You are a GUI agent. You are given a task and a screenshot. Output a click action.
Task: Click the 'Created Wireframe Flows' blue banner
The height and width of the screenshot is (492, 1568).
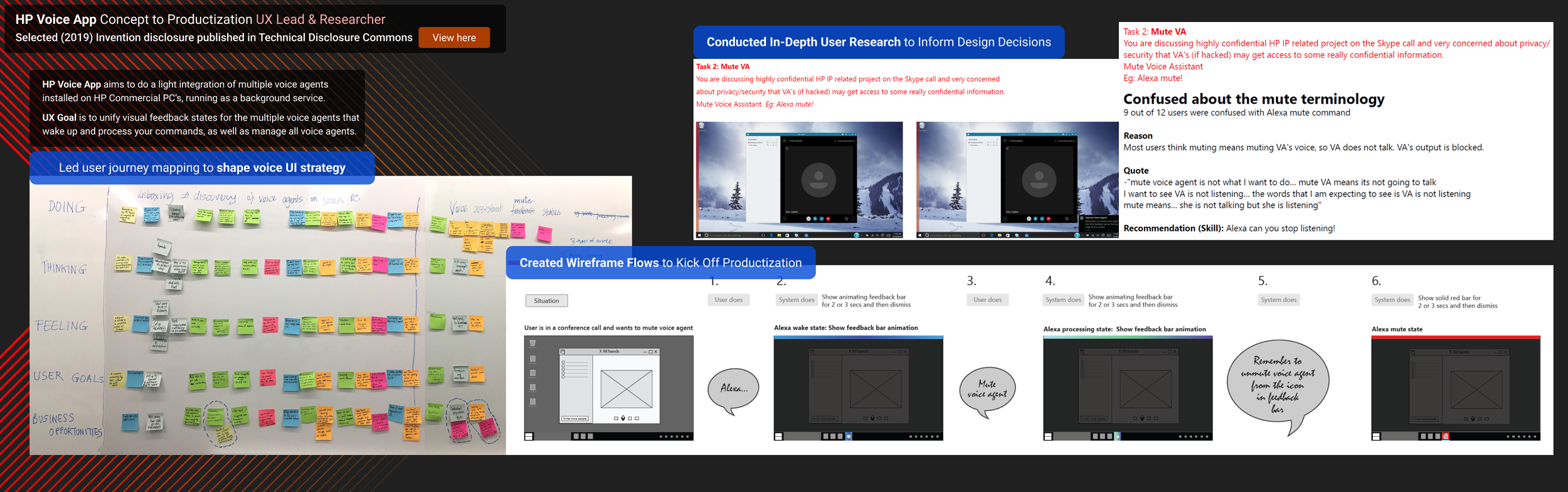point(660,263)
